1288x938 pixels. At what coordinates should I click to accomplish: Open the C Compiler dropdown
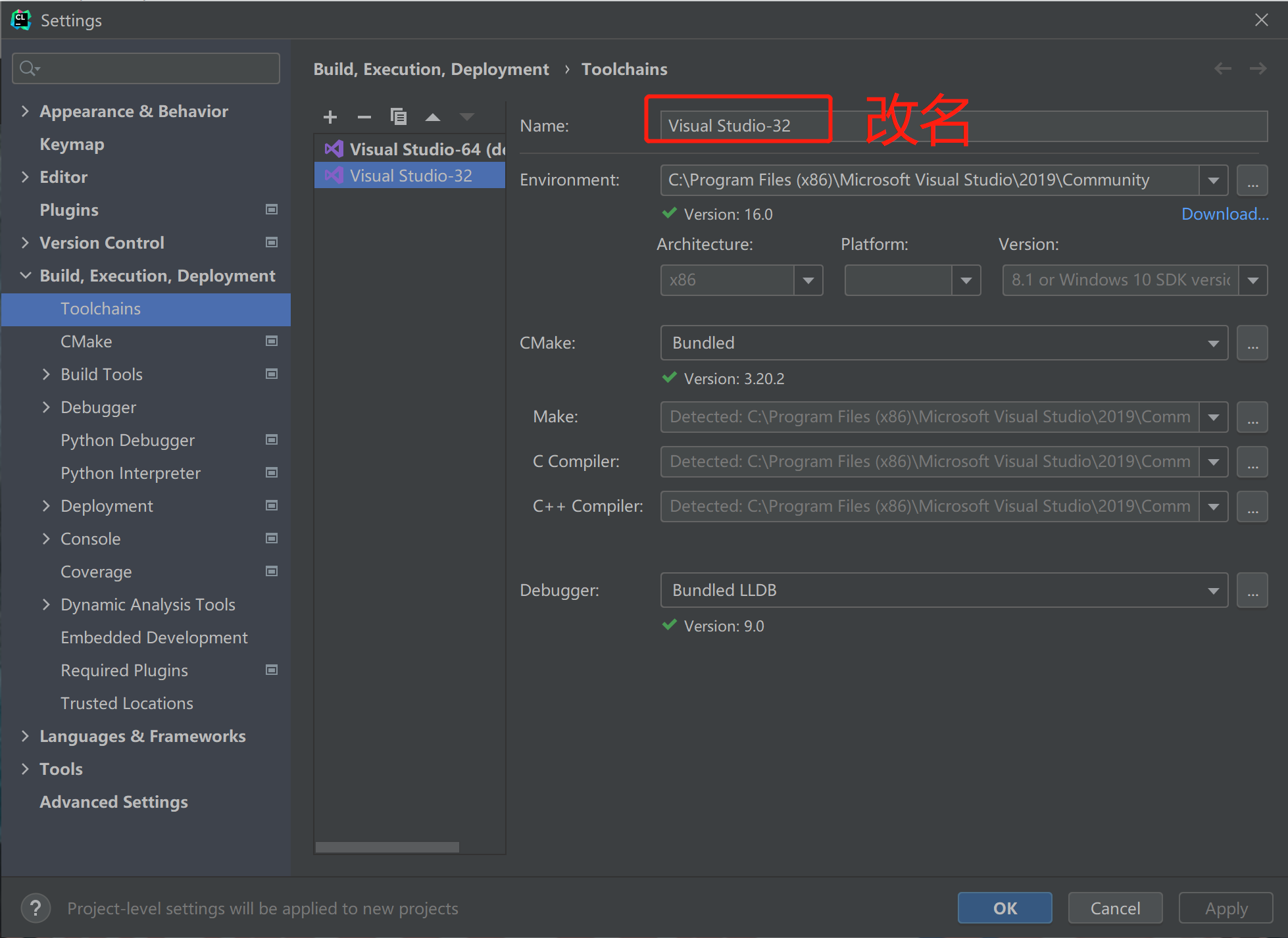tap(1213, 462)
